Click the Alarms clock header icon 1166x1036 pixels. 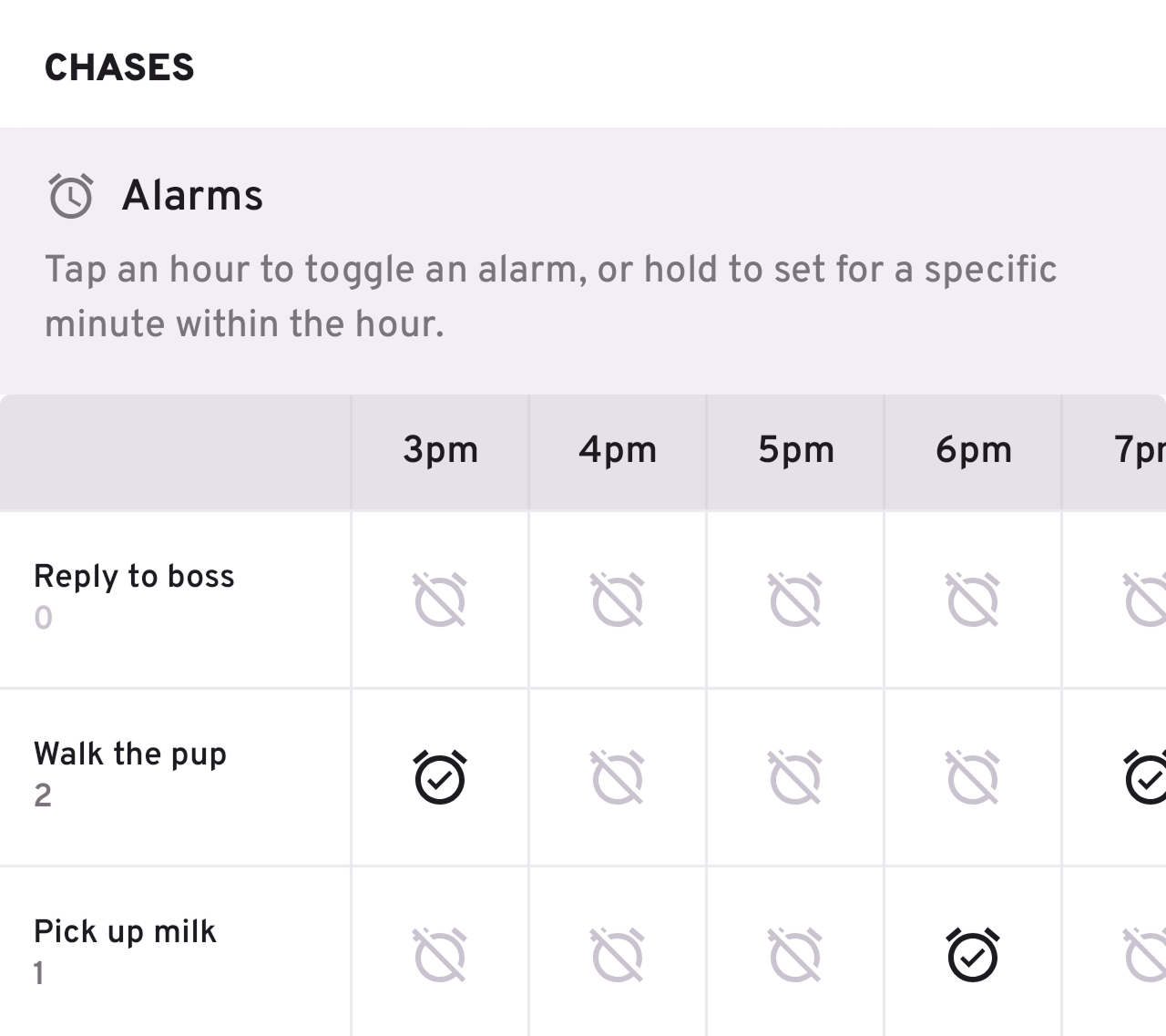coord(71,196)
